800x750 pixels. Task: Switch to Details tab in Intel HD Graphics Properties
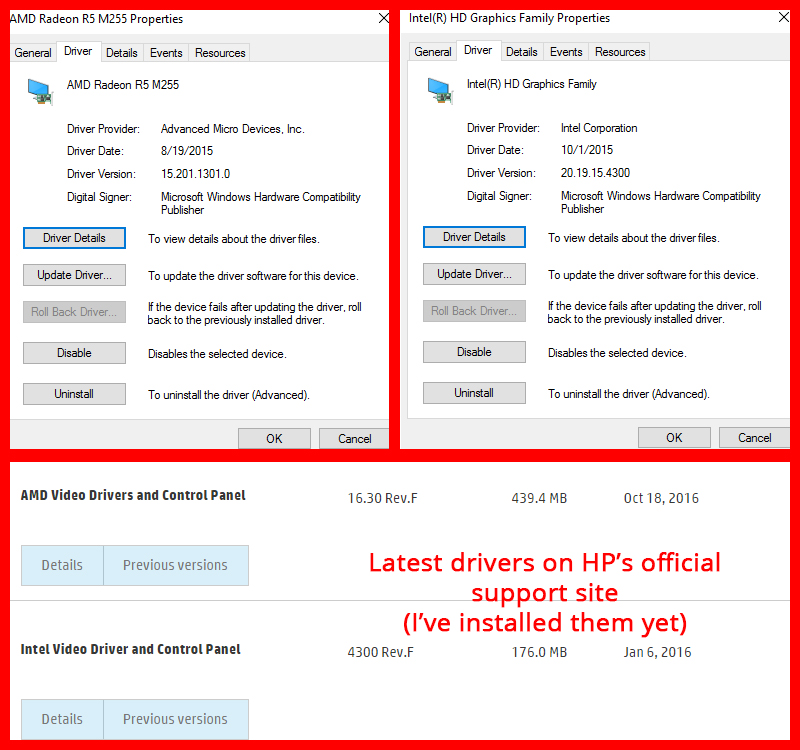[521, 52]
